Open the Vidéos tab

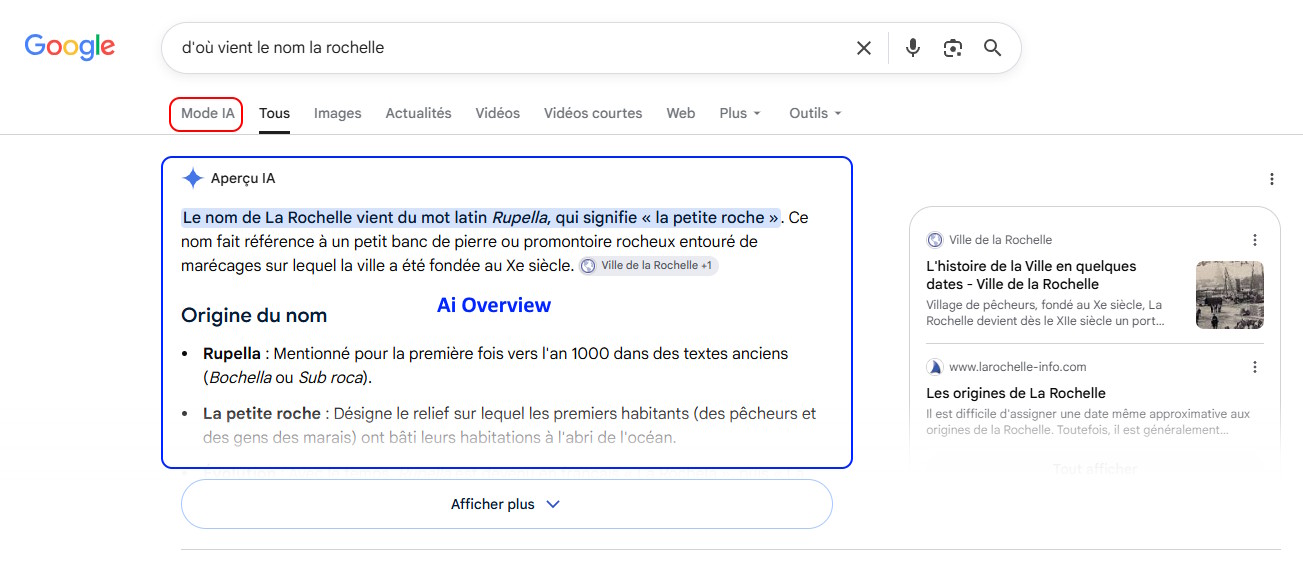[497, 114]
